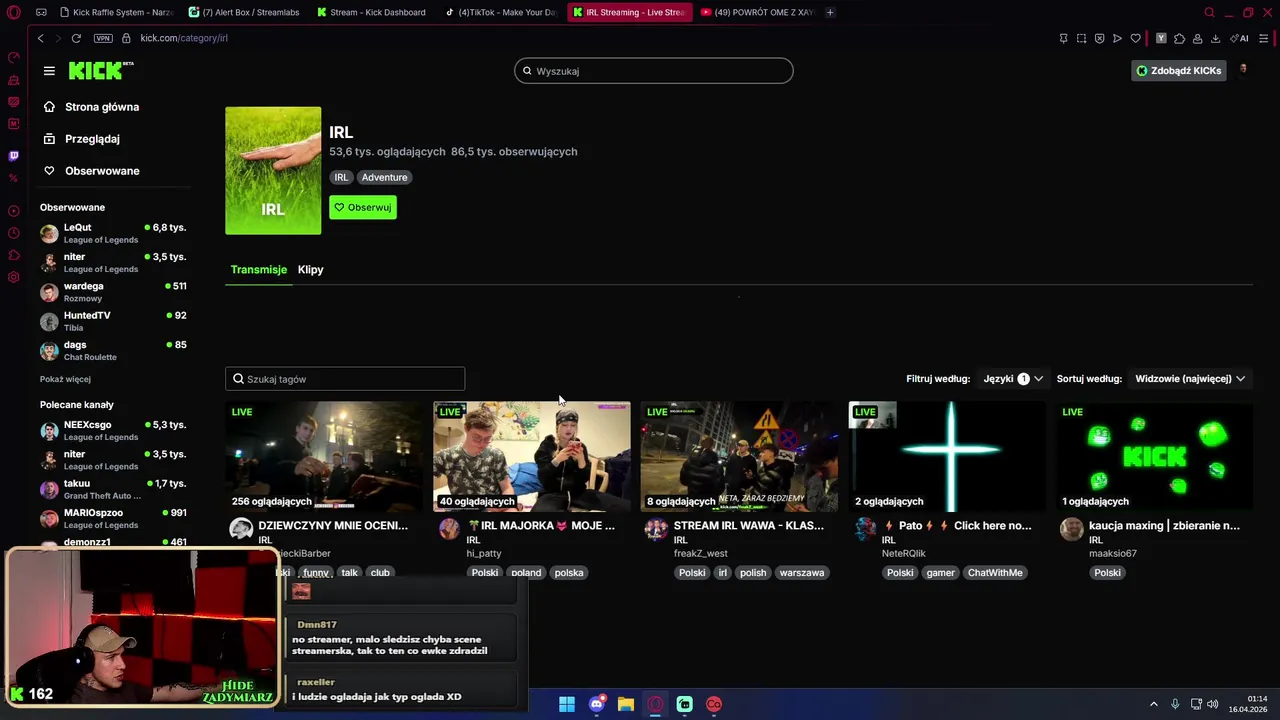This screenshot has height=720, width=1280.
Task: Open wardega followed channel
Action: [113, 292]
